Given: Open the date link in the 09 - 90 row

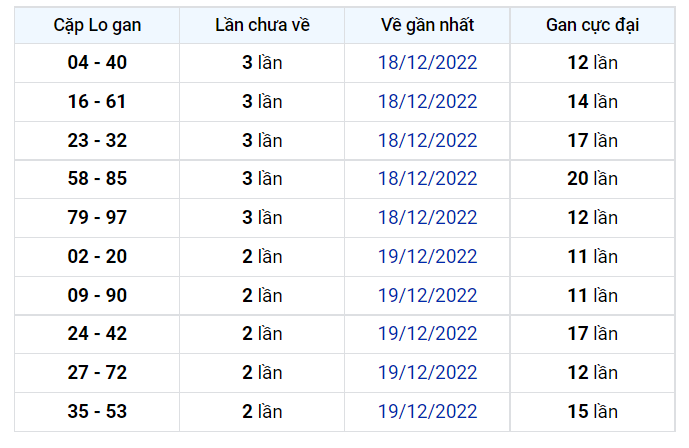Looking at the screenshot, I should coord(427,296).
